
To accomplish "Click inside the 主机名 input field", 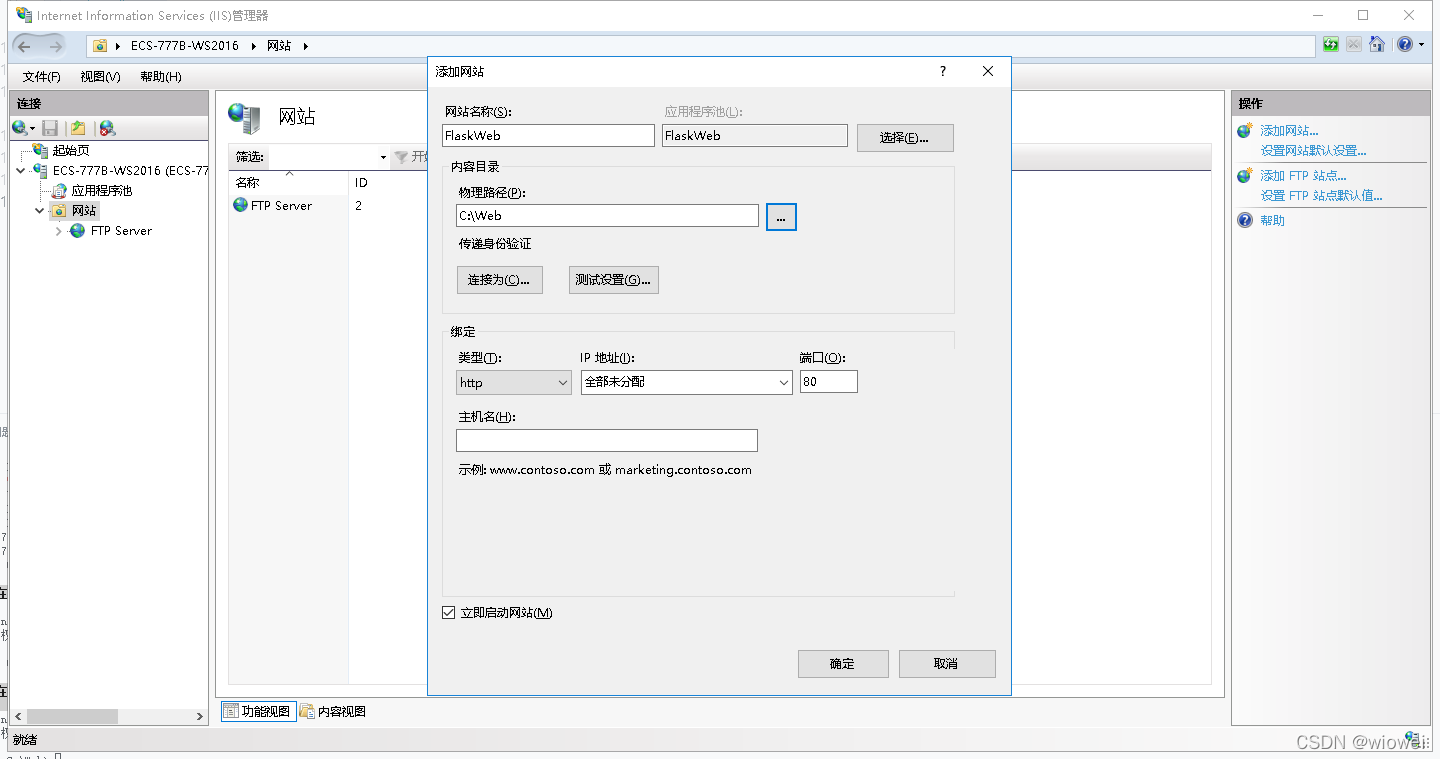I will [606, 440].
